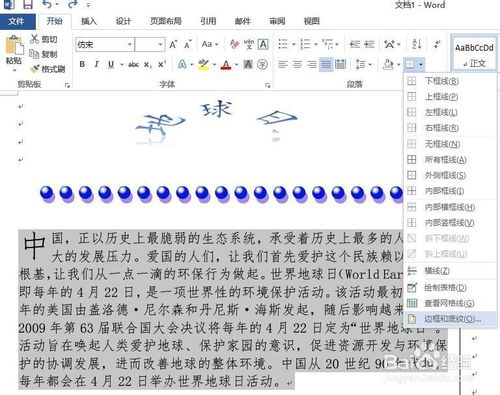The image size is (500, 395).
Task: Choose View Gridlines (查看网格线) menu item
Action: tap(450, 303)
